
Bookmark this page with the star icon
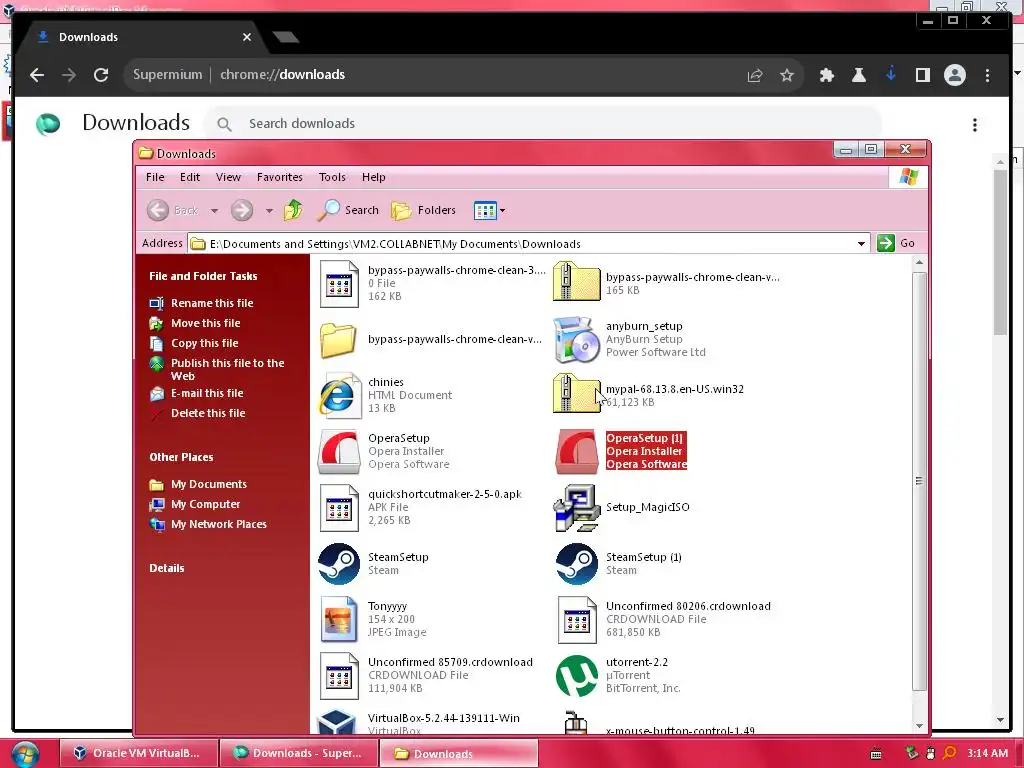click(x=787, y=75)
